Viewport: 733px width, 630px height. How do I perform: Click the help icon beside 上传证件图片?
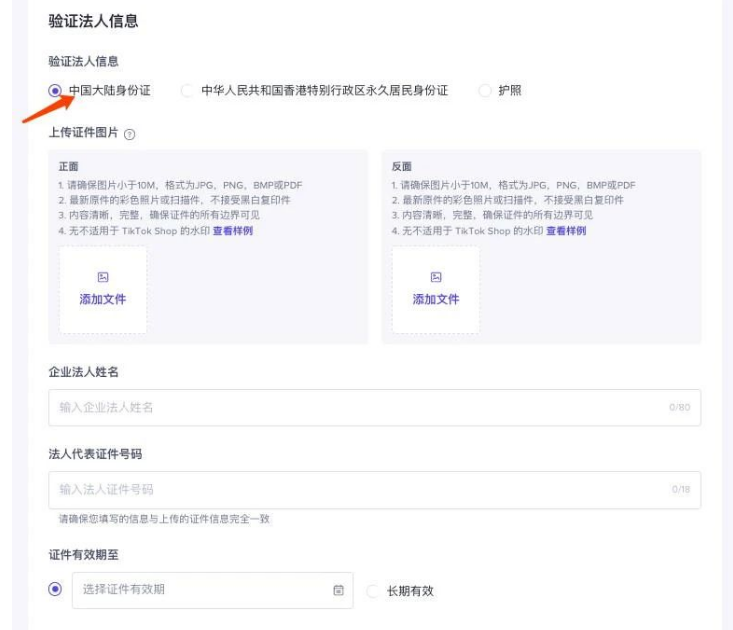(130, 133)
